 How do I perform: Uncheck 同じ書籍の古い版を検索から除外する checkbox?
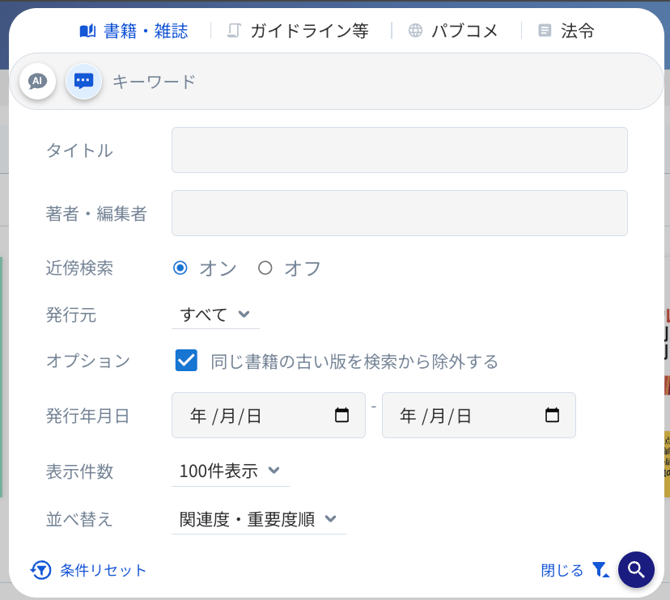point(186,361)
